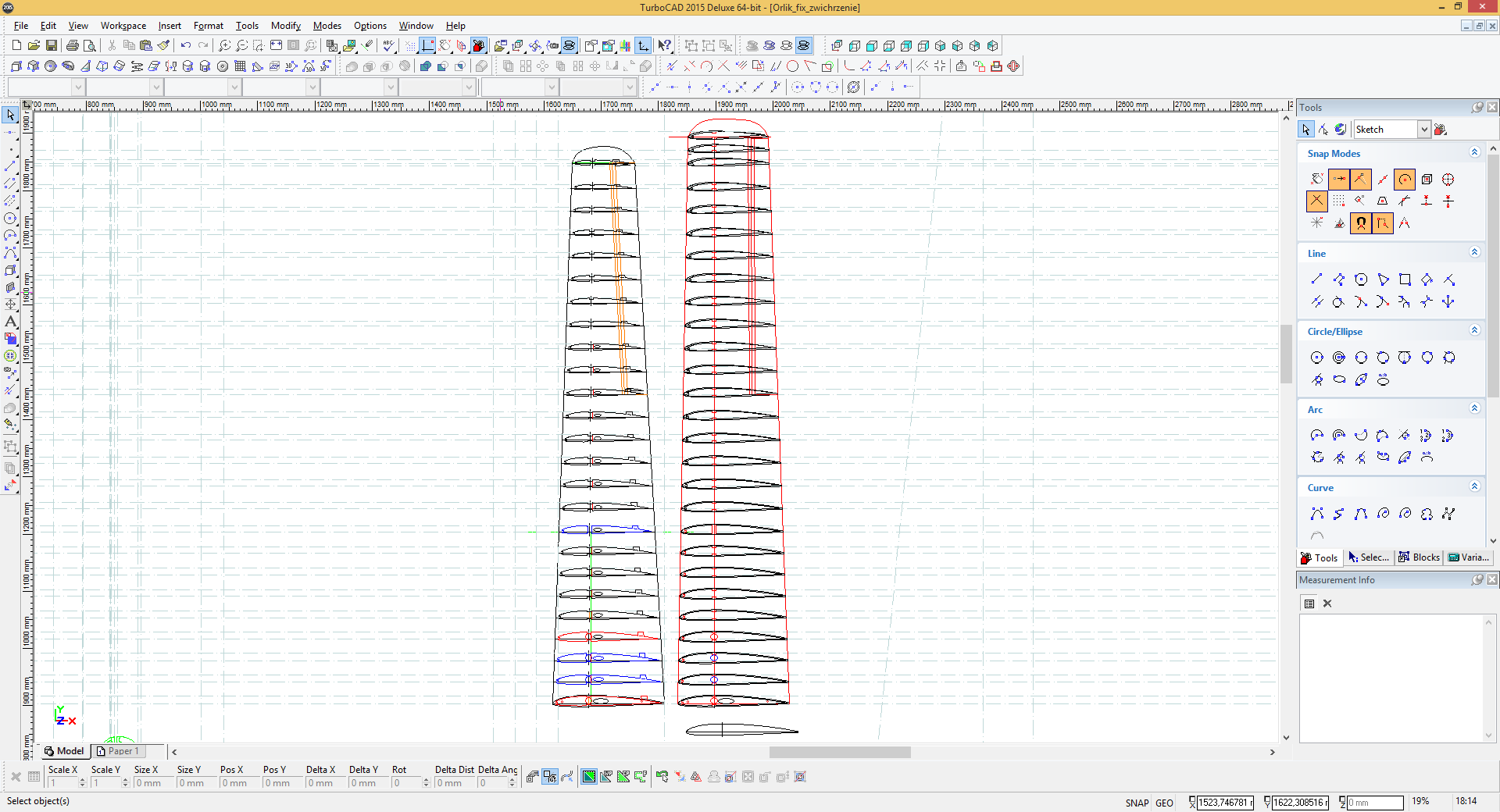Run the ABC spelling check tool

(x=388, y=46)
